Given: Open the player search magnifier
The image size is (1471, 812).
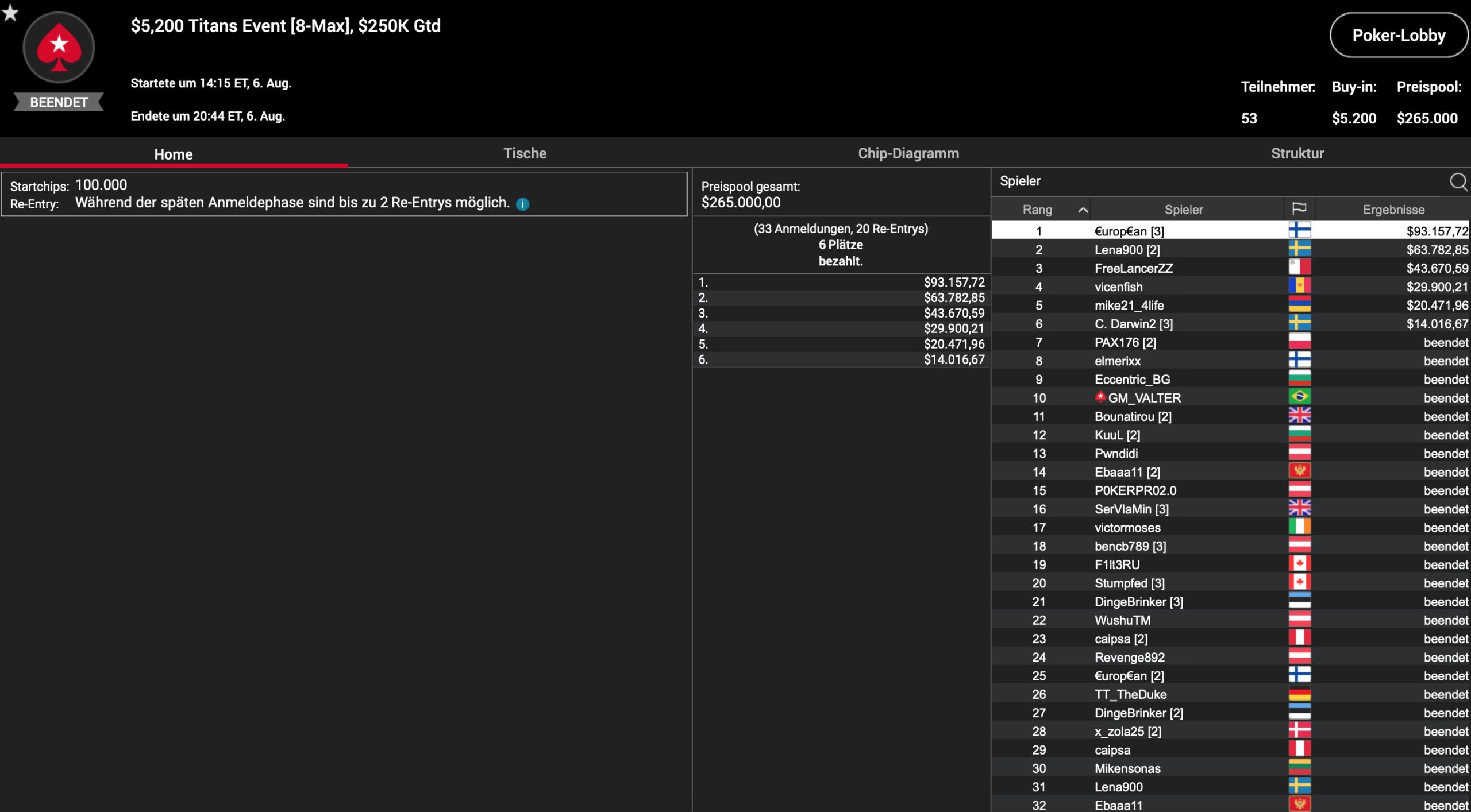Looking at the screenshot, I should point(1458,182).
